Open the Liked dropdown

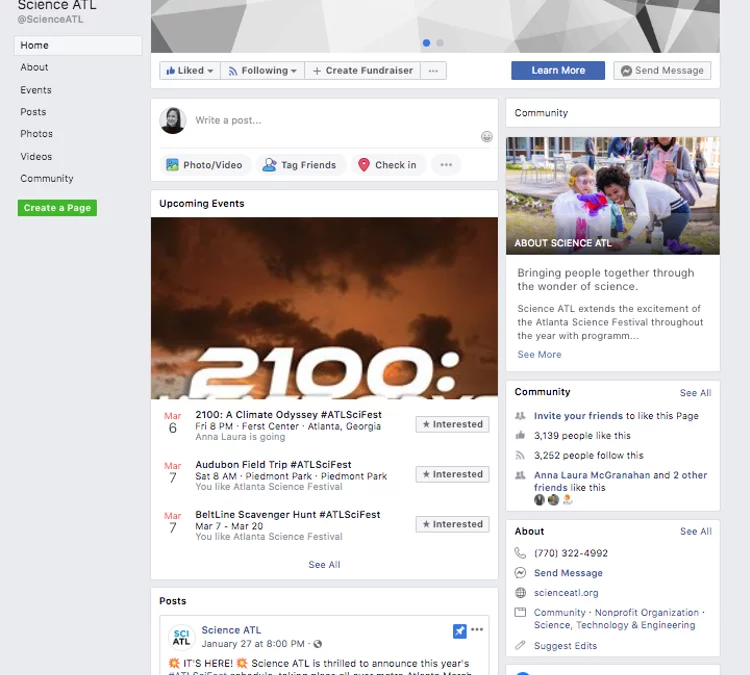coord(189,71)
